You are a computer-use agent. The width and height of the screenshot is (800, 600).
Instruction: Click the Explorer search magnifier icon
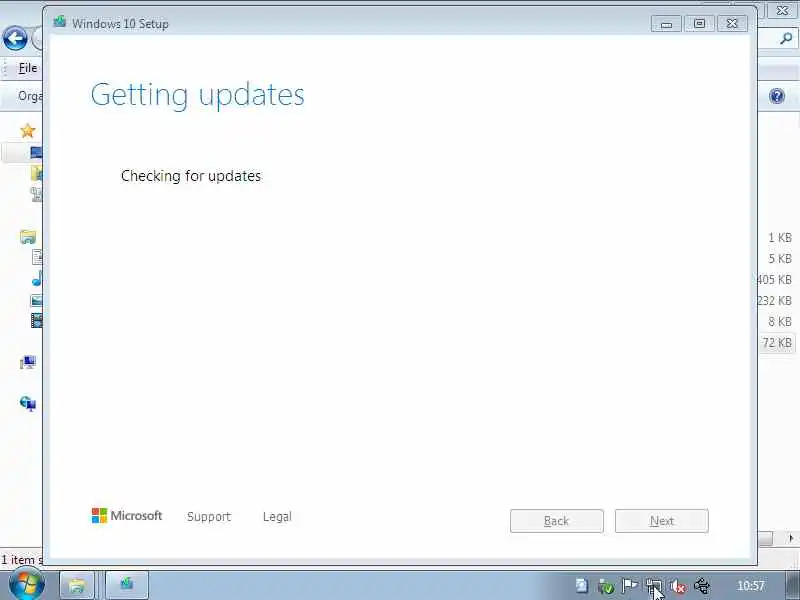point(786,38)
